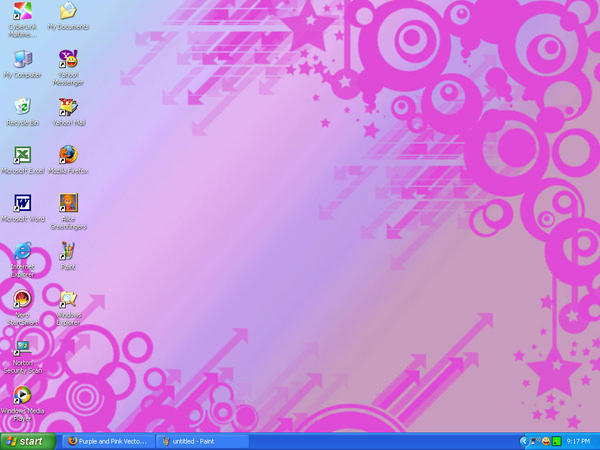Viewport: 600px width, 450px height.
Task: Select the My Computer desktop icon
Action: click(x=23, y=59)
